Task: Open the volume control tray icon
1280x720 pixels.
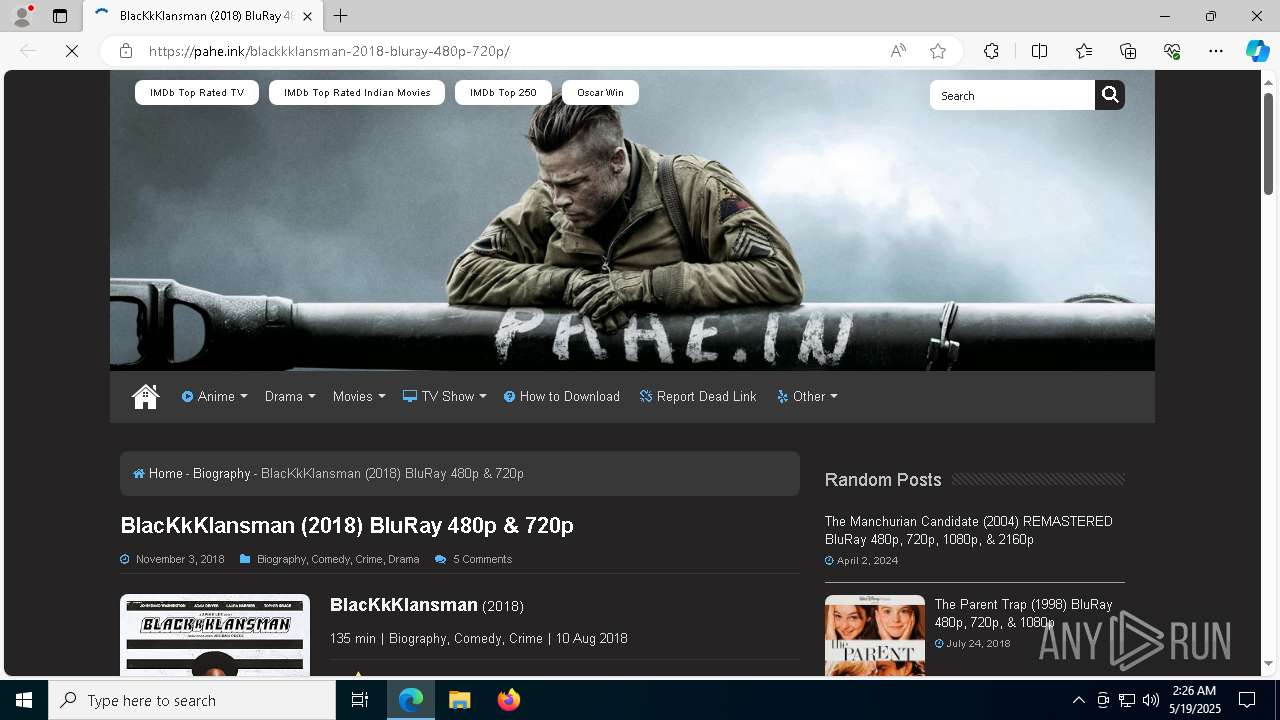Action: point(1151,700)
